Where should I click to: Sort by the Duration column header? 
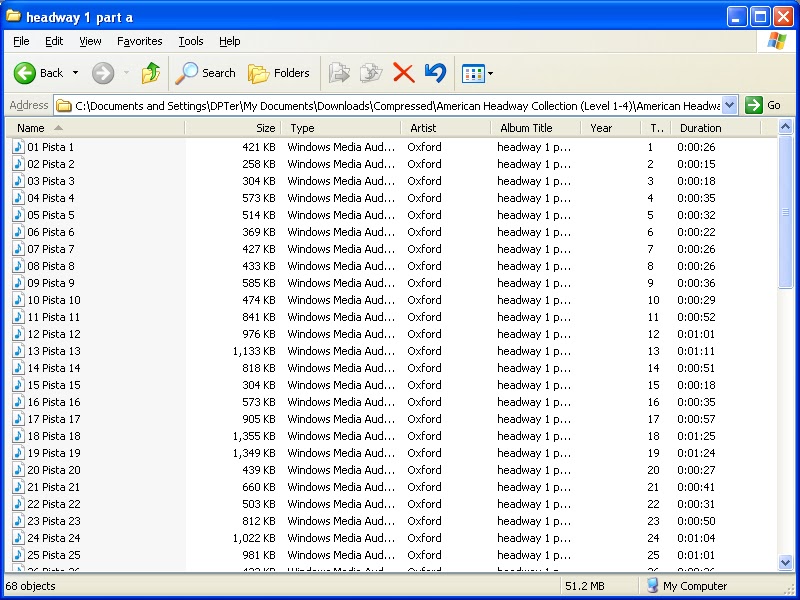pos(716,128)
